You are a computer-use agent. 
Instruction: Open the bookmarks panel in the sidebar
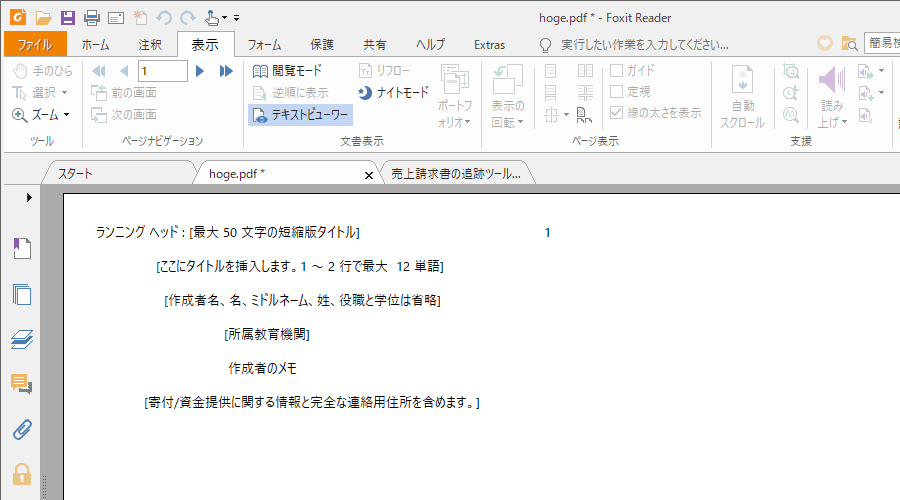pyautogui.click(x=22, y=249)
